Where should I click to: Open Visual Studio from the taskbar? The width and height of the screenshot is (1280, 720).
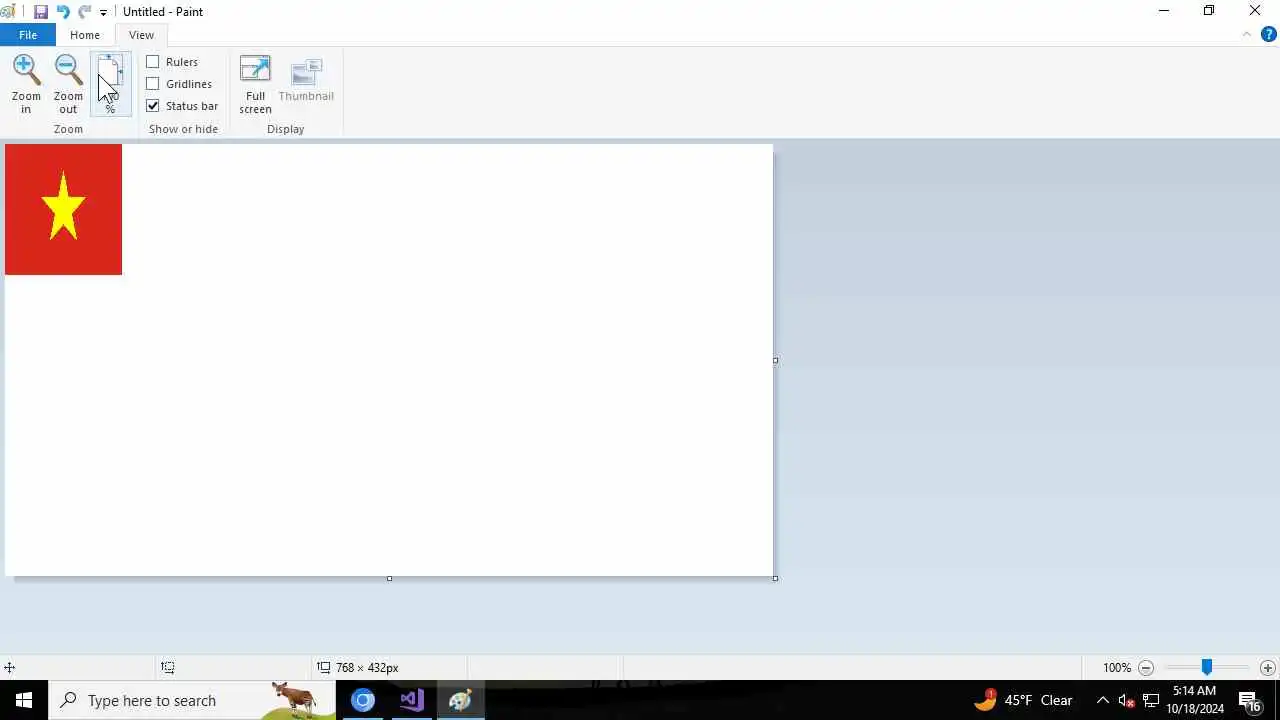coord(412,700)
